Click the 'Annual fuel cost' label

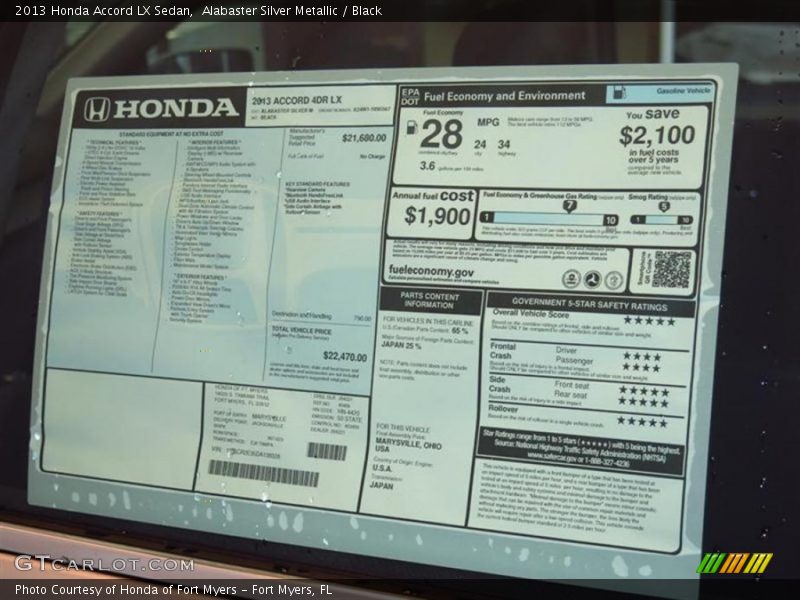[433, 195]
